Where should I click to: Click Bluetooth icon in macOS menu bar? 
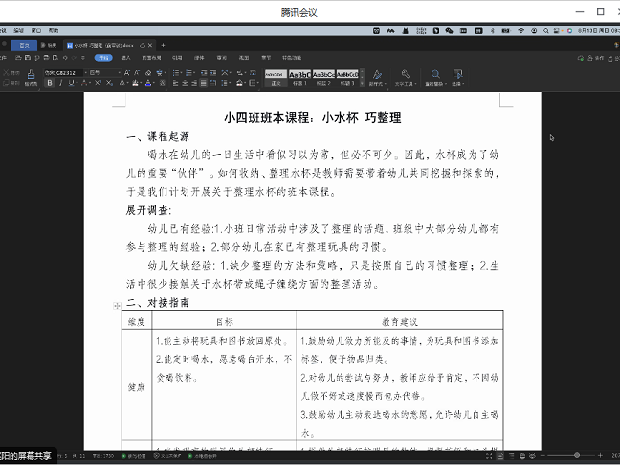tap(493, 30)
